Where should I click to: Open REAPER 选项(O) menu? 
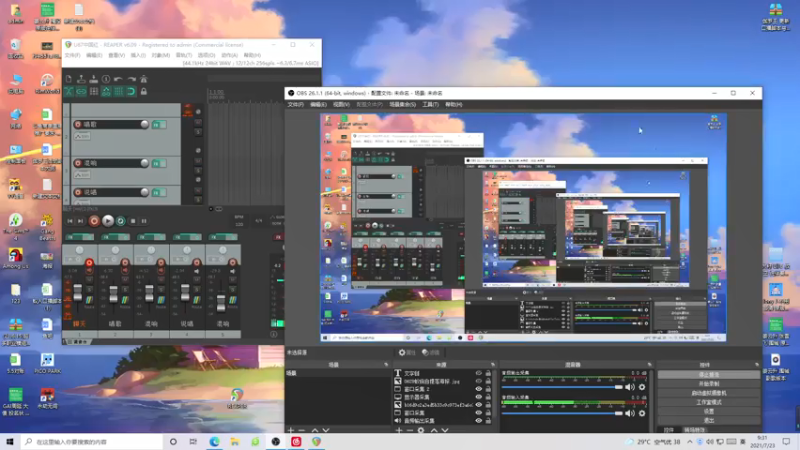[x=206, y=55]
